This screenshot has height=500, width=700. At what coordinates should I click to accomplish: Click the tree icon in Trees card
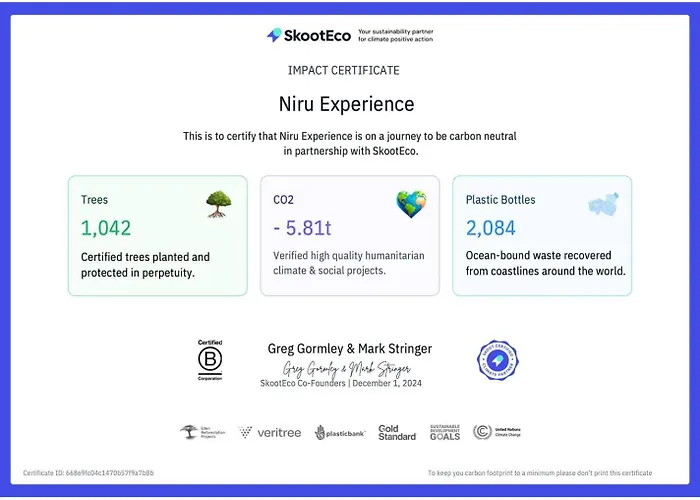tap(219, 204)
